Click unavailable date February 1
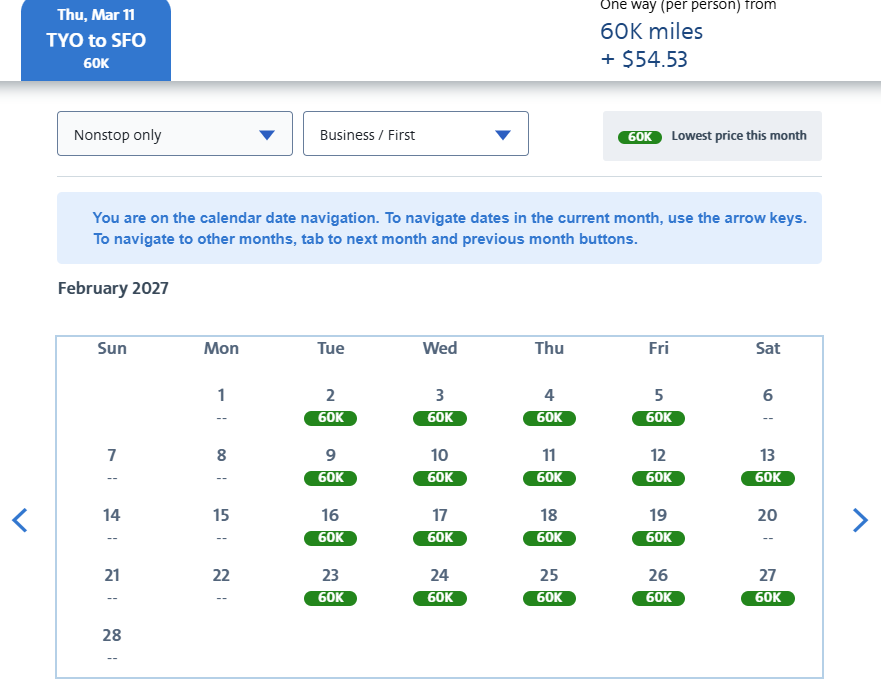881x684 pixels. pos(221,405)
